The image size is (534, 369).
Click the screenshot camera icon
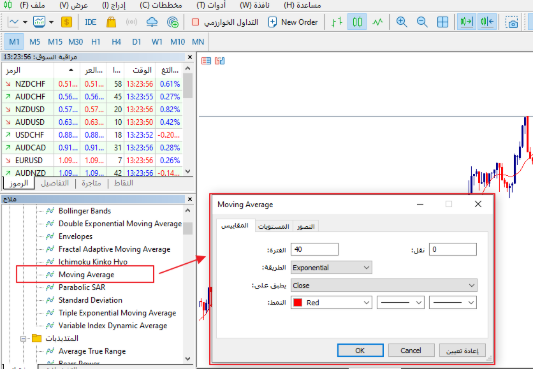tap(512, 22)
